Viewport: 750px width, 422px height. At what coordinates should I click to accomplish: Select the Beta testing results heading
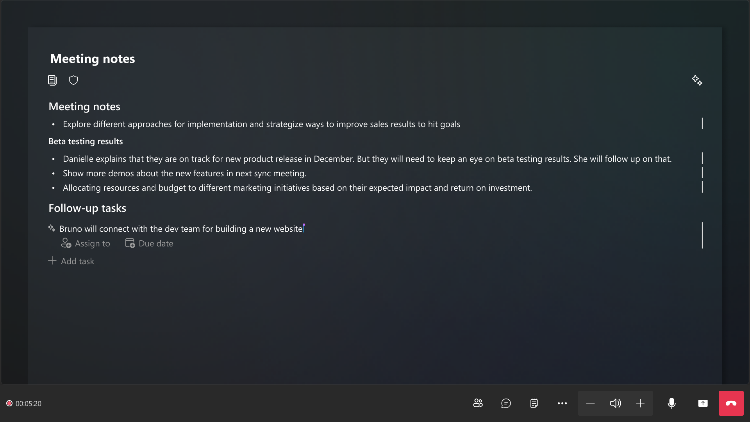pyautogui.click(x=86, y=141)
